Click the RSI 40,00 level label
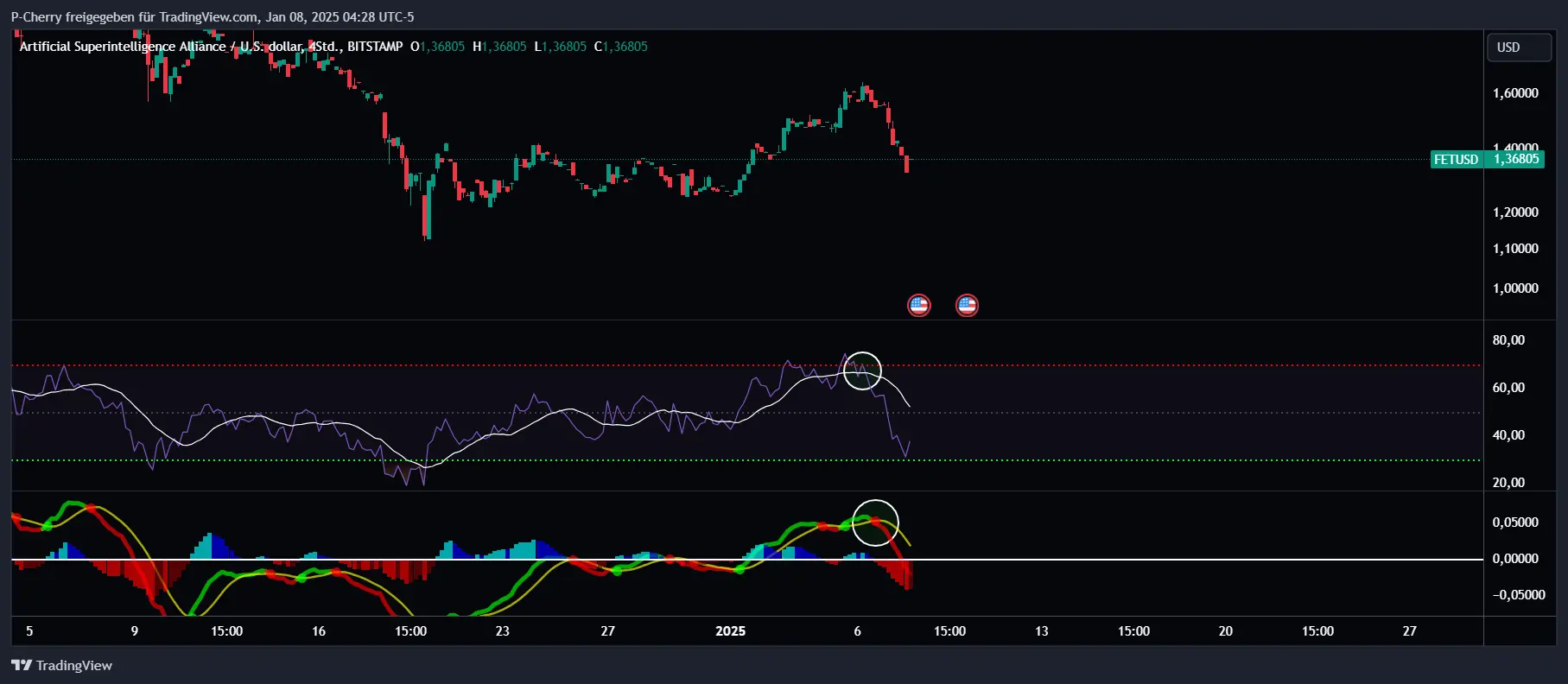Viewport: 1568px width, 684px height. [1508, 435]
